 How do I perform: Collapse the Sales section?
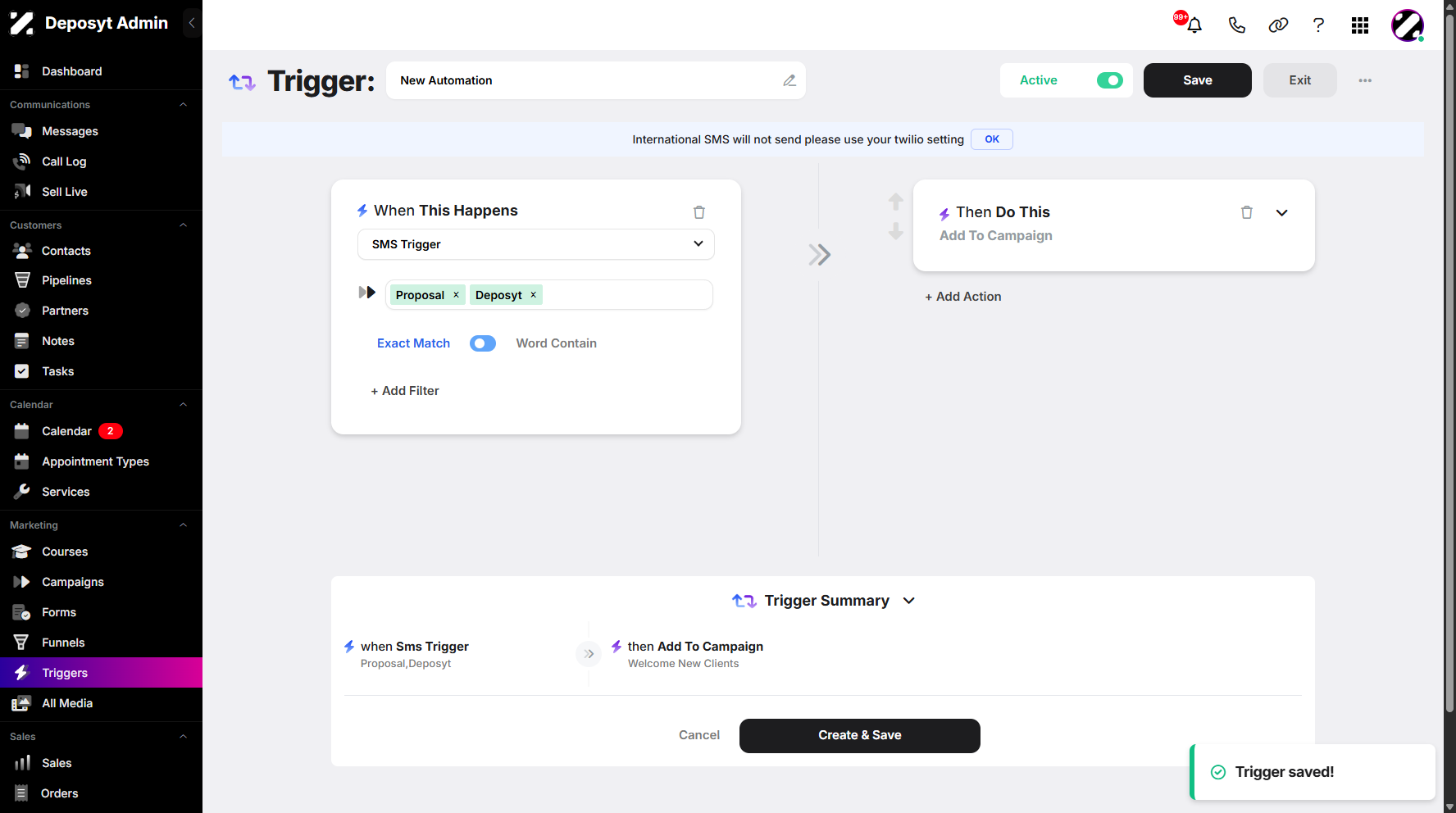pos(184,737)
